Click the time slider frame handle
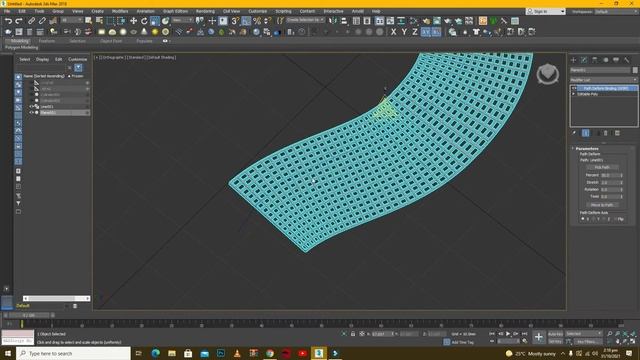Viewport: 640px width, 360px height. pos(29,315)
